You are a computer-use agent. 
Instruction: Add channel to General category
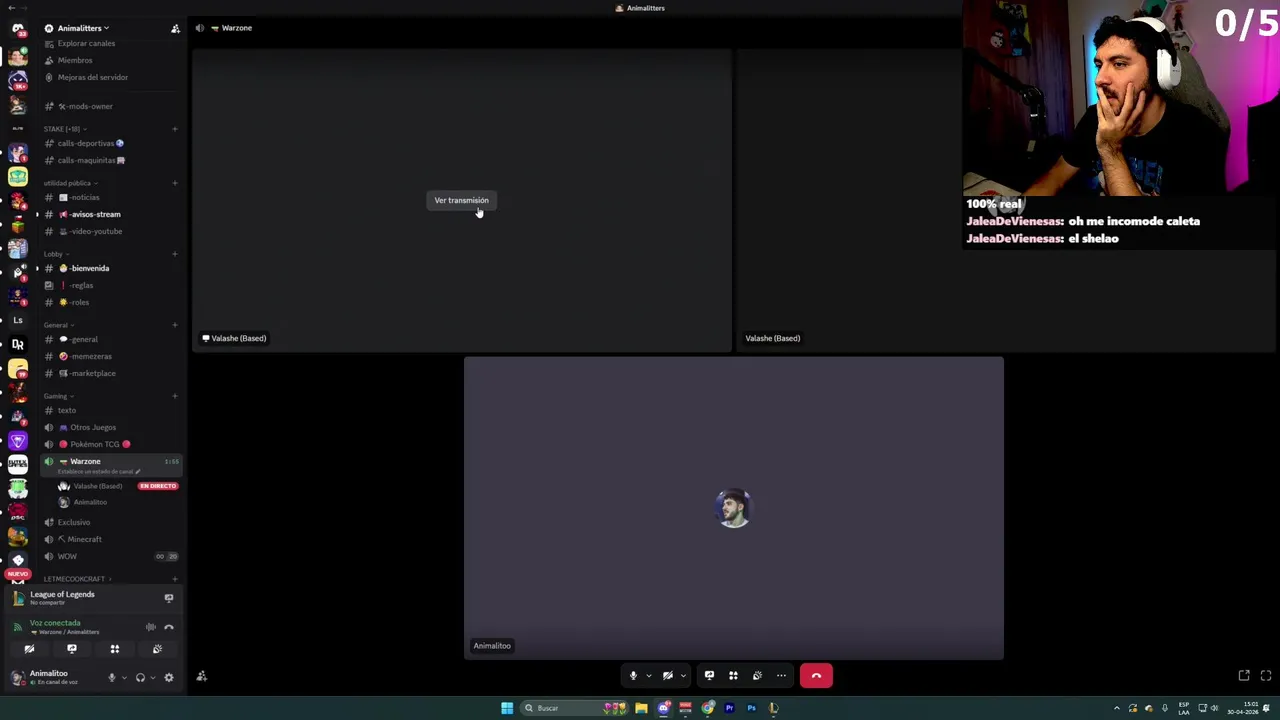pyautogui.click(x=174, y=325)
